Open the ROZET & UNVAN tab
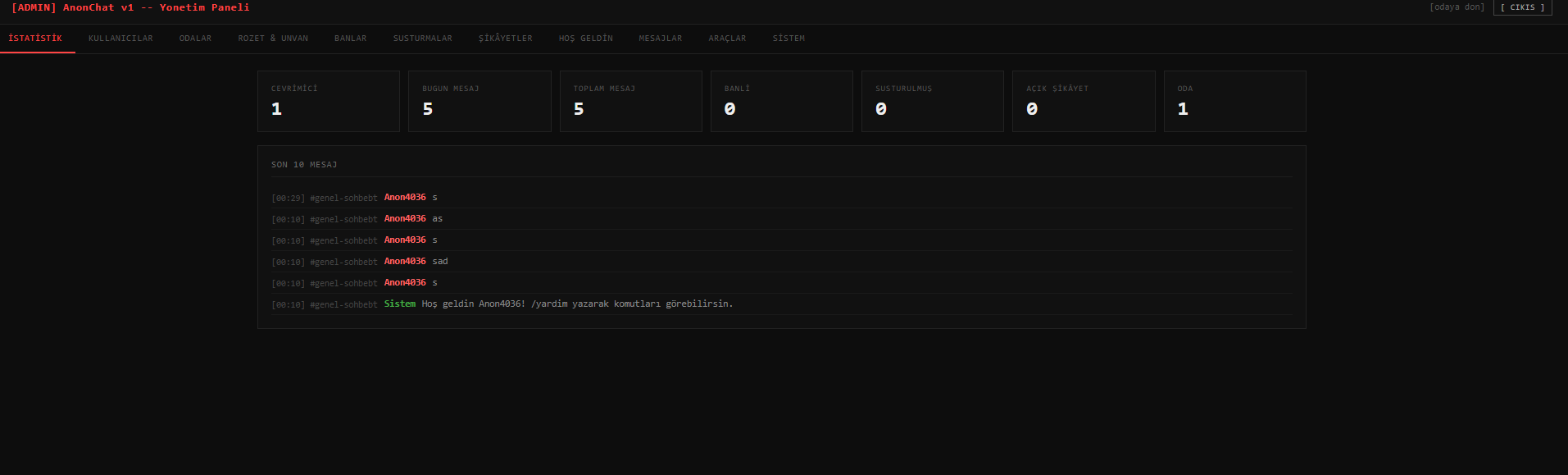The image size is (1568, 475). click(273, 39)
